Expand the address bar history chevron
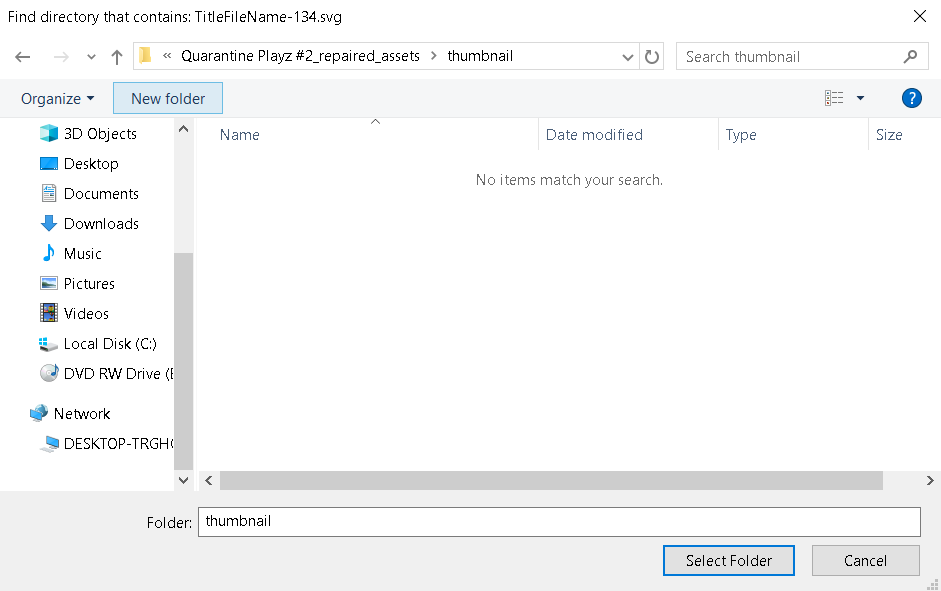Image resolution: width=941 pixels, height=591 pixels. coord(627,56)
